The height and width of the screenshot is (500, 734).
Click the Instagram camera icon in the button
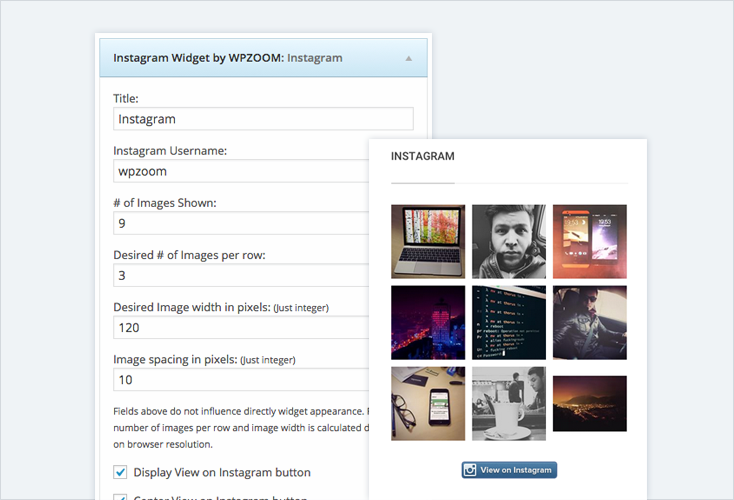470,470
